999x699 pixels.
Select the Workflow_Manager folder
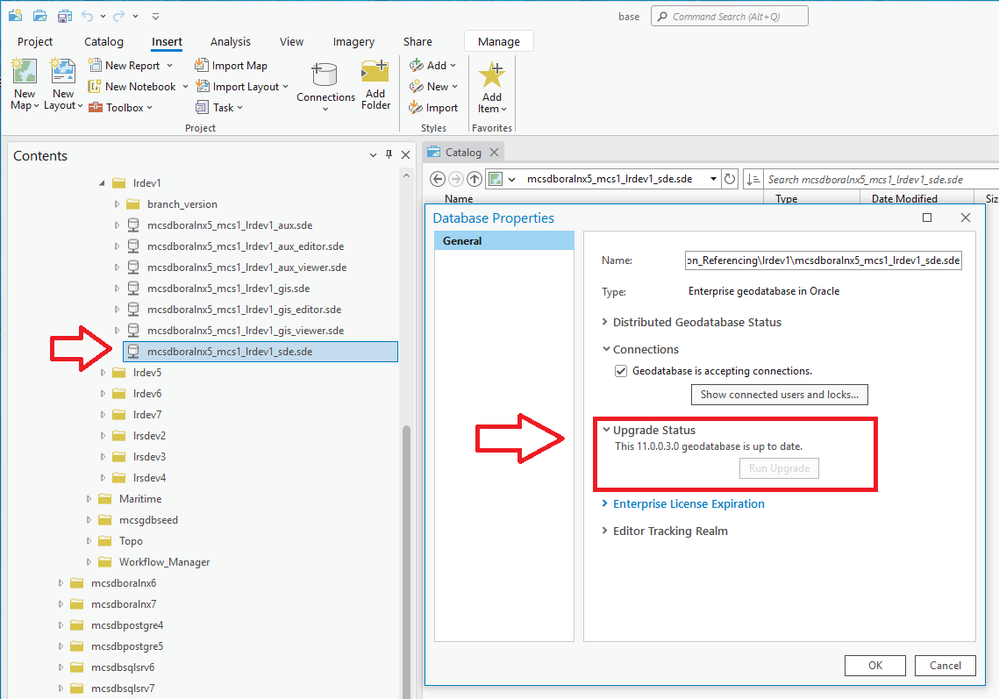coord(164,562)
